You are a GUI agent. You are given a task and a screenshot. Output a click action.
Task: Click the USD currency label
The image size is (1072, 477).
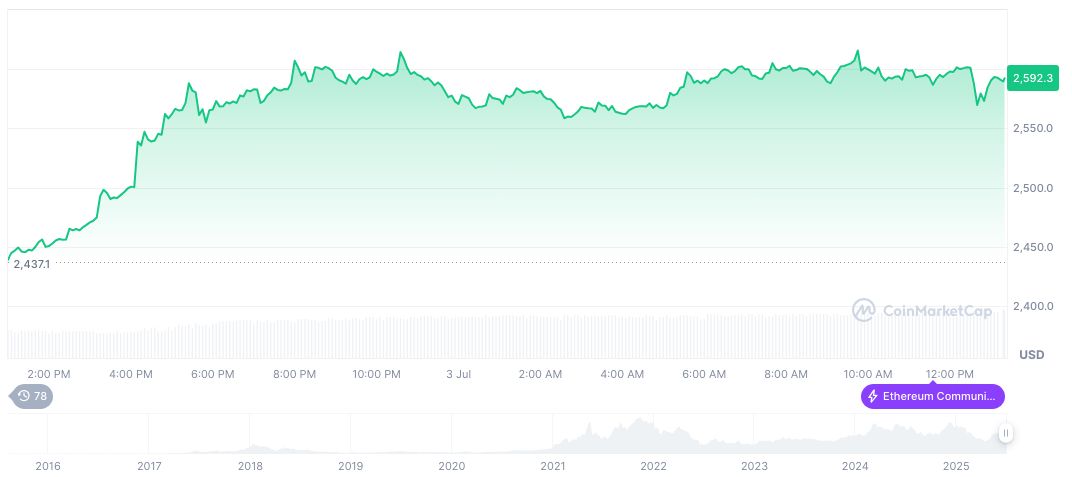1032,355
